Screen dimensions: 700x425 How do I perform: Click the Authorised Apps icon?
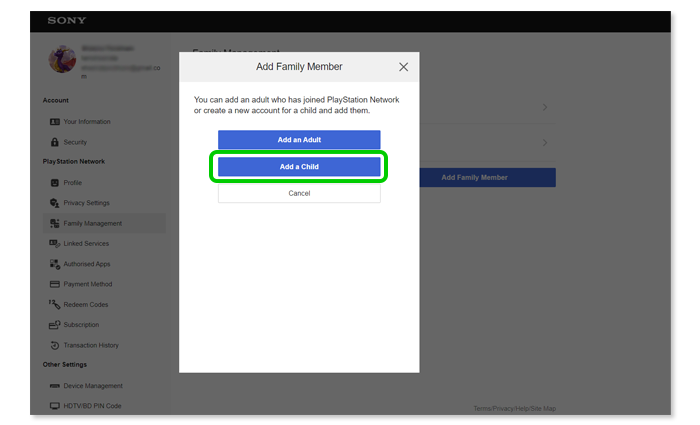pyautogui.click(x=54, y=264)
